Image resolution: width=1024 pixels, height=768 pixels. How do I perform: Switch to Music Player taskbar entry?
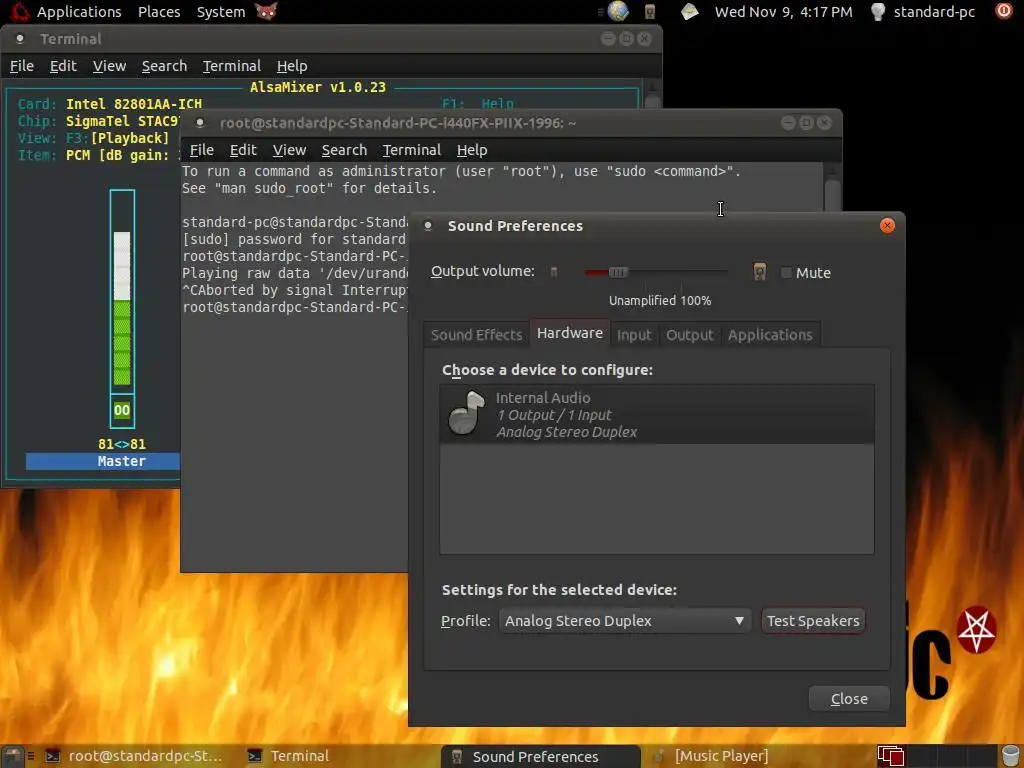pyautogui.click(x=712, y=756)
